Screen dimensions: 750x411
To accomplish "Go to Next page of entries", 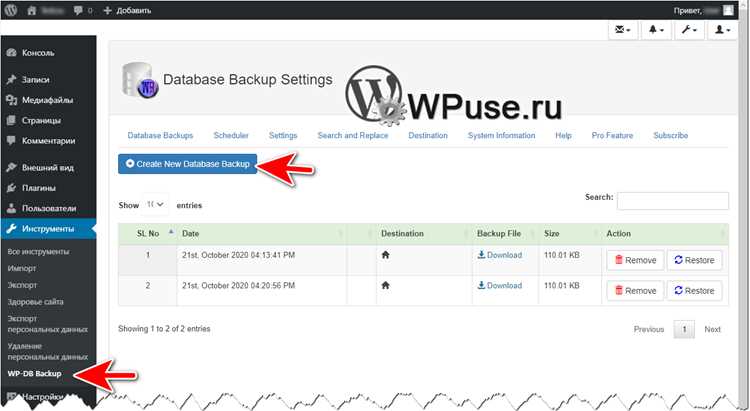I will click(712, 329).
